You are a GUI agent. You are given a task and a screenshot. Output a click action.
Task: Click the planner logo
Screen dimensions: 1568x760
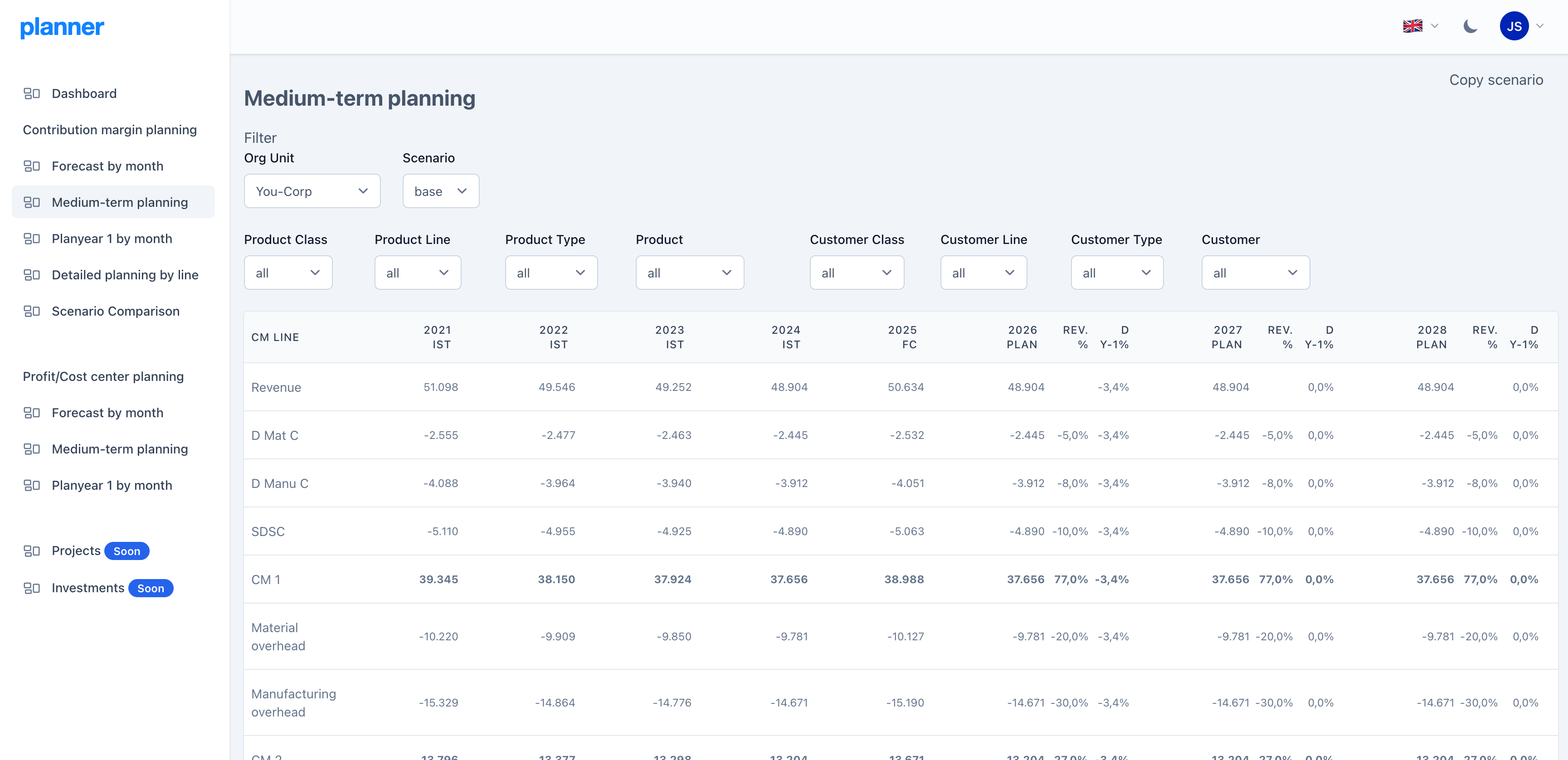pos(62,27)
